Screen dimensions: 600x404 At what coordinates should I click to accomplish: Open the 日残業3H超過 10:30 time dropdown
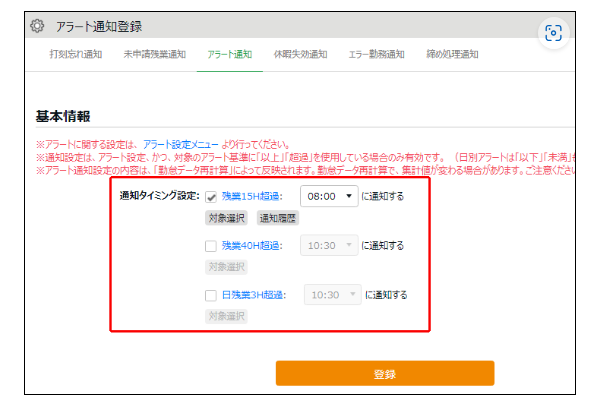coord(332,295)
